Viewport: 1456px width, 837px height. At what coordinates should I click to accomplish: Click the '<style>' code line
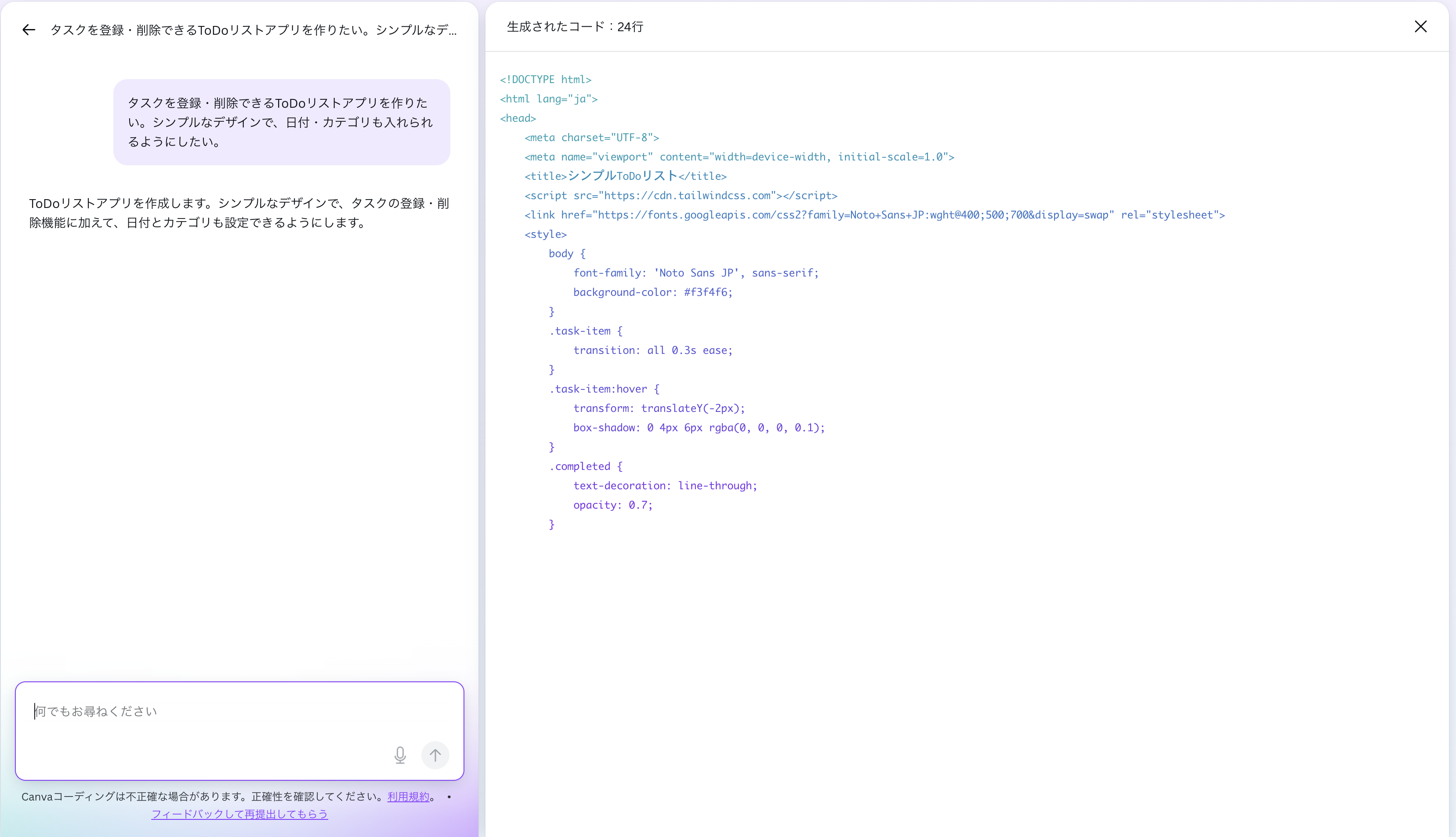[x=546, y=234]
